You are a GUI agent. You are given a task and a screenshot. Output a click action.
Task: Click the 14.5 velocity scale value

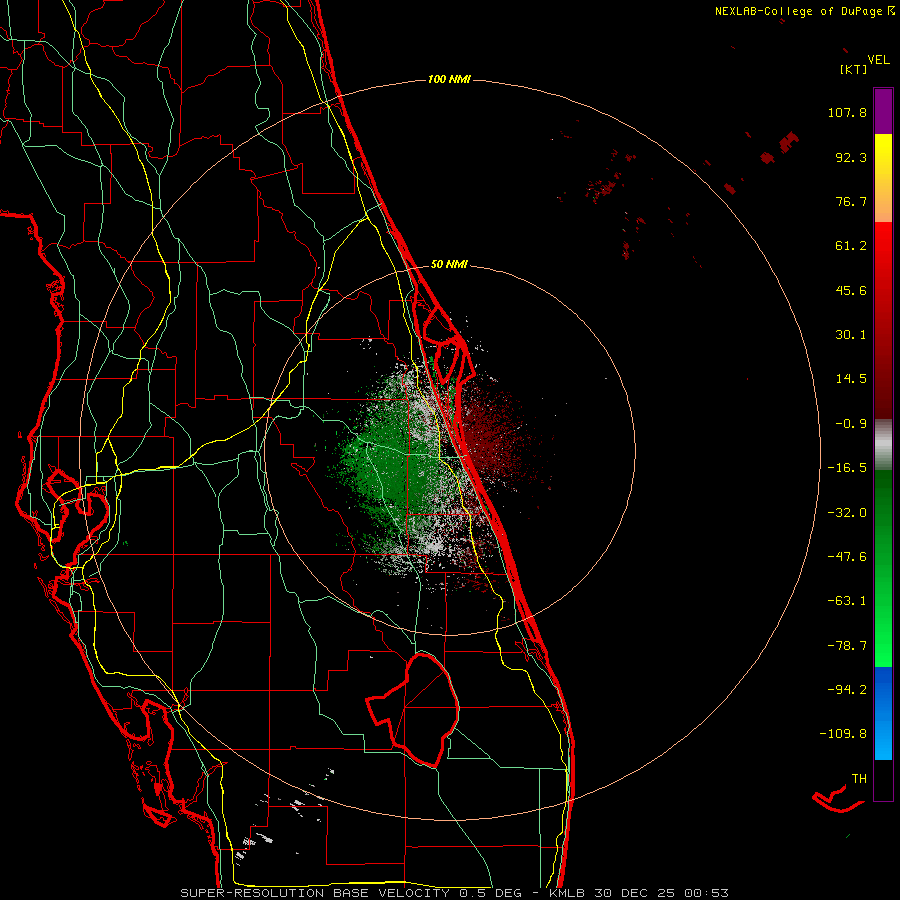(851, 379)
